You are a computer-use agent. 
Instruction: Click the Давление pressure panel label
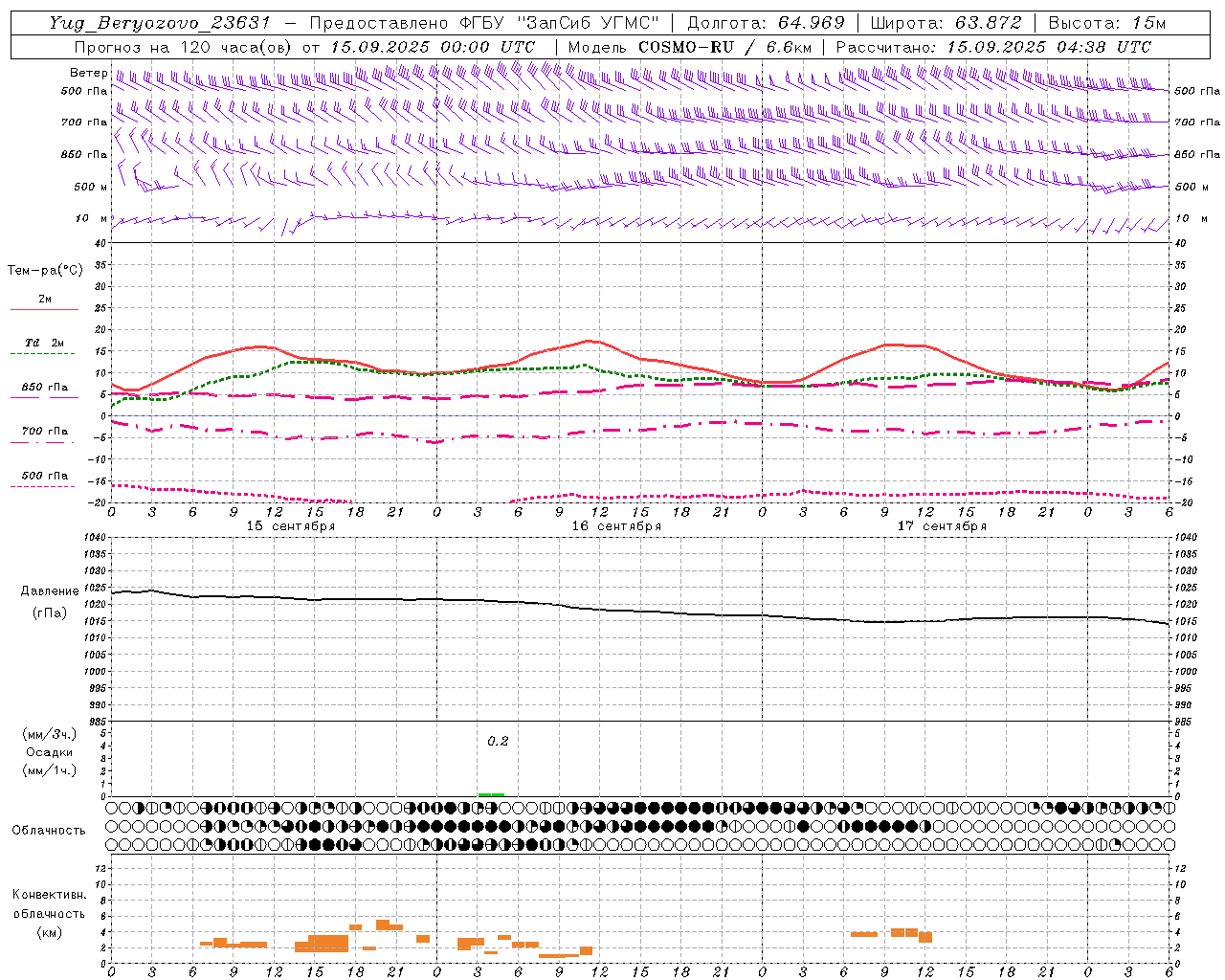[50, 591]
